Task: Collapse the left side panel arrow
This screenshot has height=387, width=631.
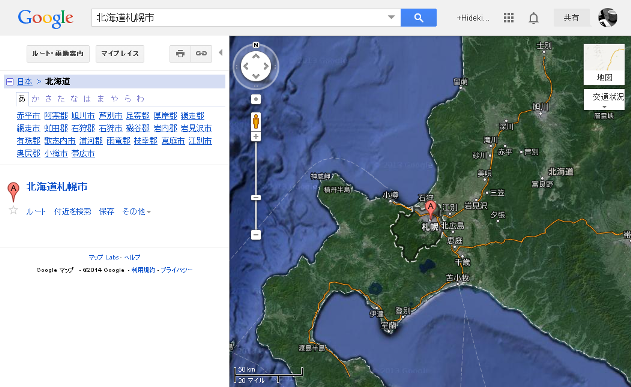Action: coord(221,52)
